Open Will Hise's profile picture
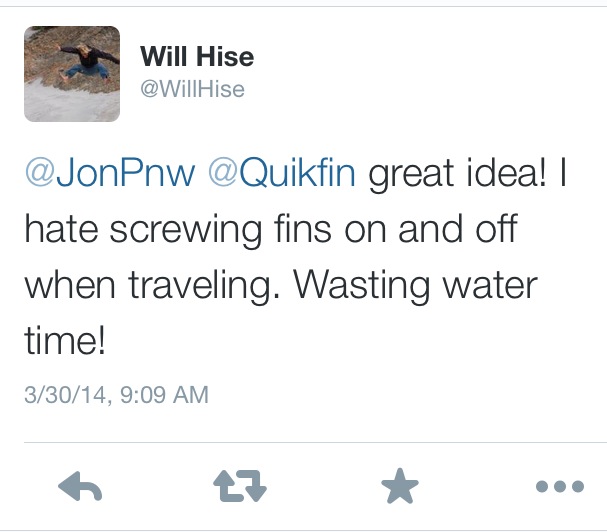Screen dimensions: 607x532 pos(72,74)
